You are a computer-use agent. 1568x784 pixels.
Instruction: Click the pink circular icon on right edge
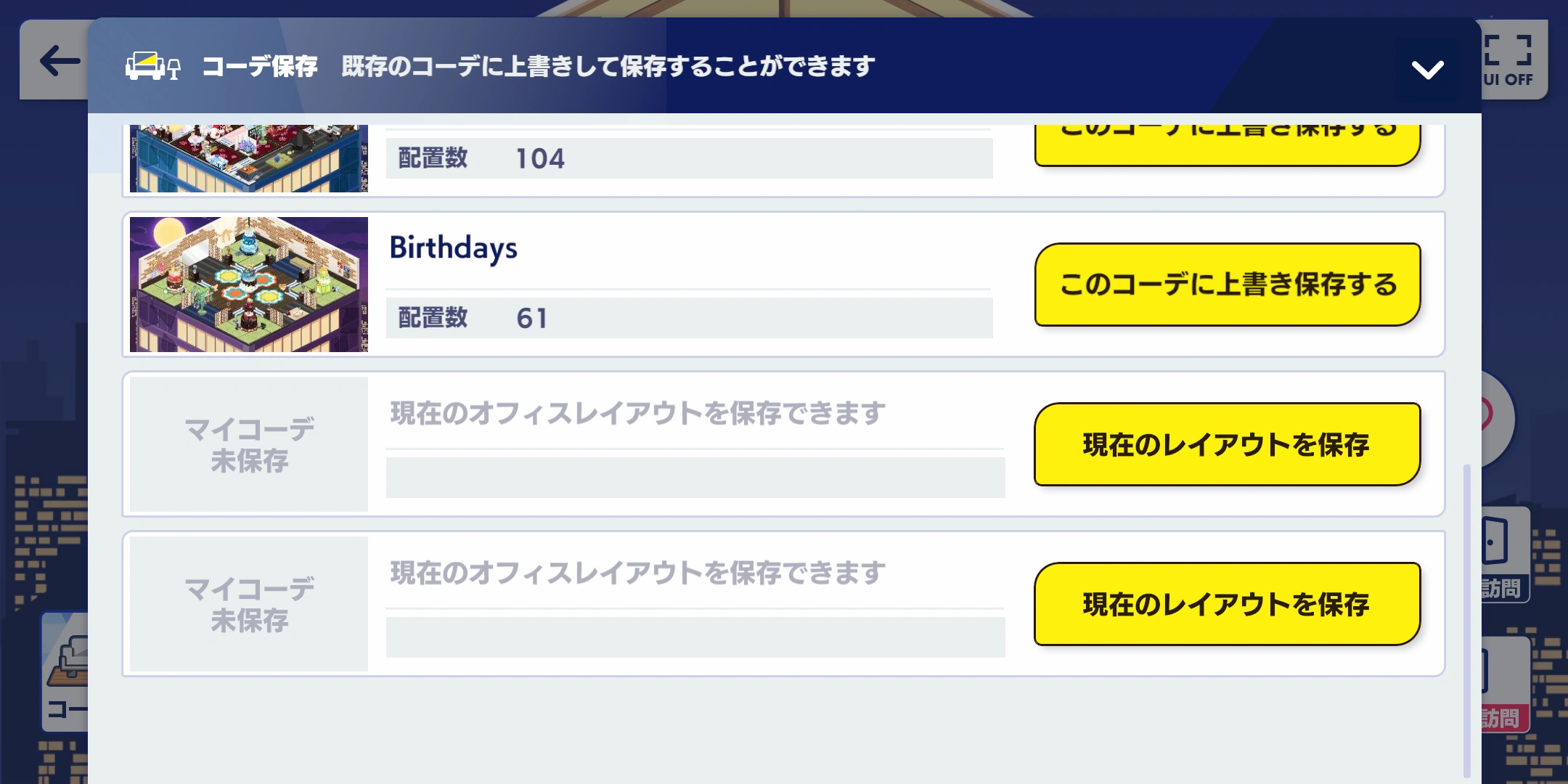click(1497, 417)
